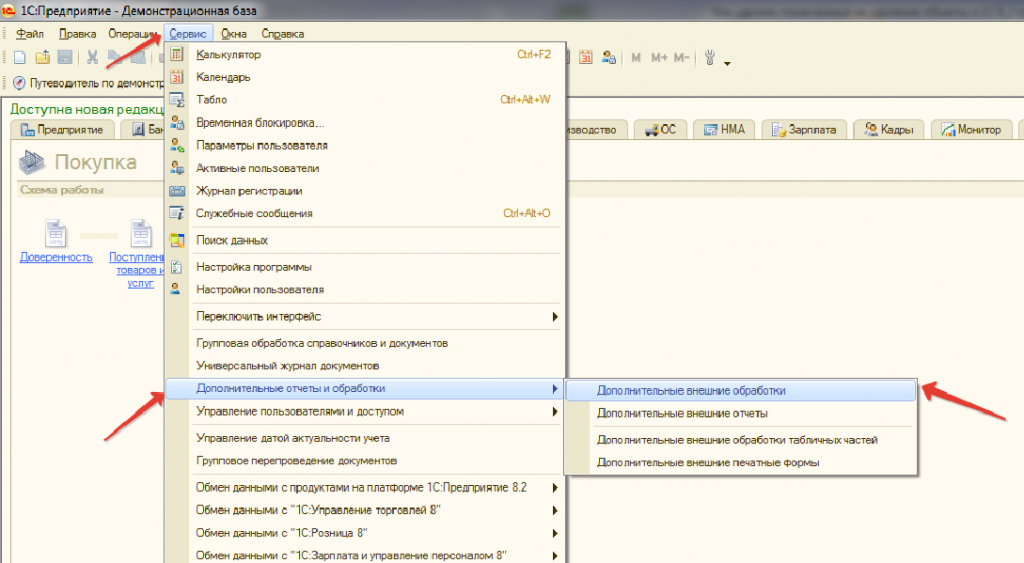Click the Cut scissors icon
This screenshot has height=563, width=1024.
tap(92, 58)
